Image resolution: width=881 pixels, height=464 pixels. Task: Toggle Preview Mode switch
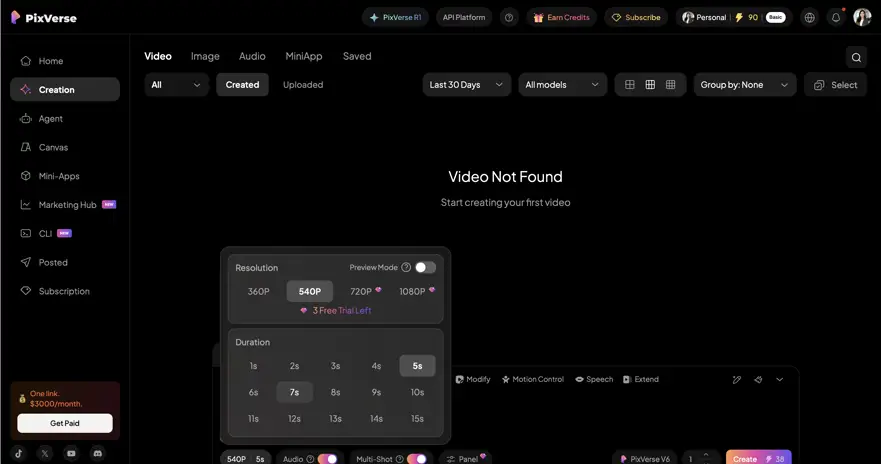(x=425, y=267)
